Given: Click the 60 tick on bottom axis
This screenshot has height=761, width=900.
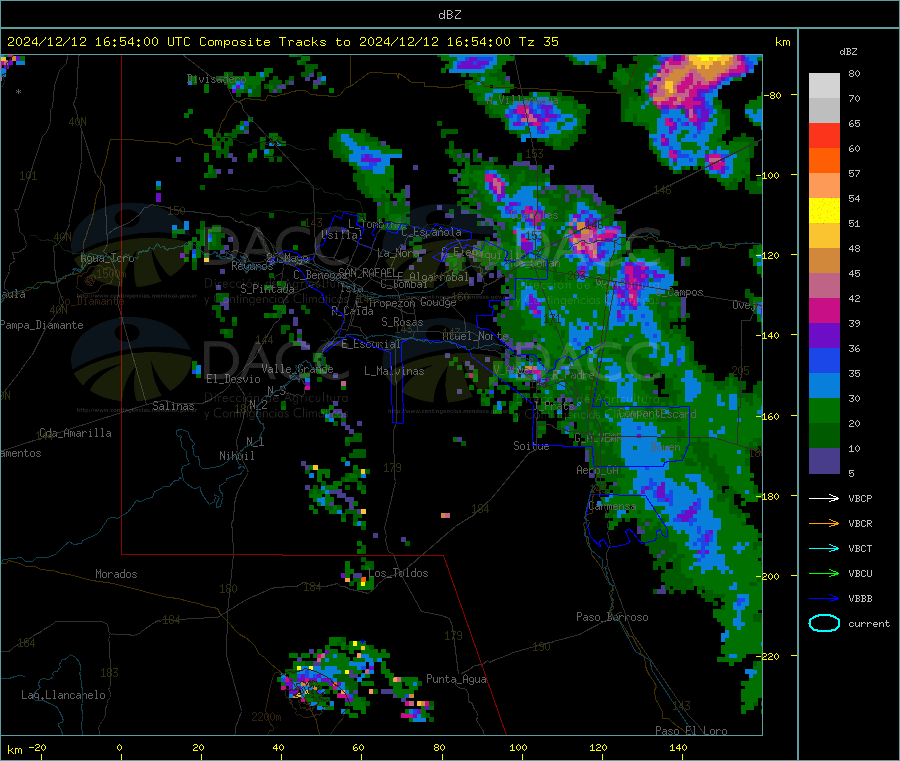Looking at the screenshot, I should [x=358, y=747].
